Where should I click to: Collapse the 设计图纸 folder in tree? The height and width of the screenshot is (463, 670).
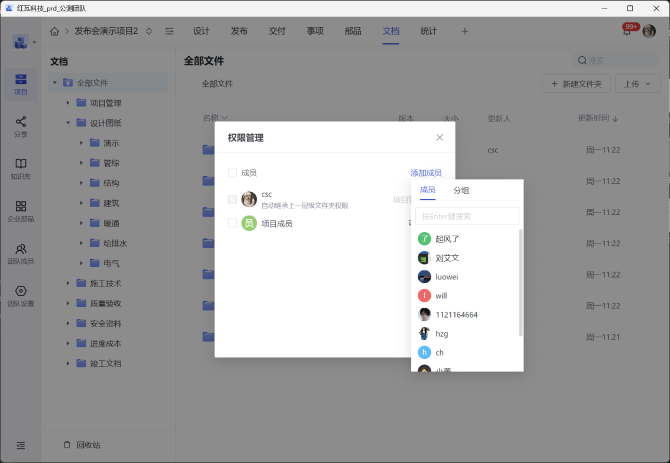coord(68,123)
